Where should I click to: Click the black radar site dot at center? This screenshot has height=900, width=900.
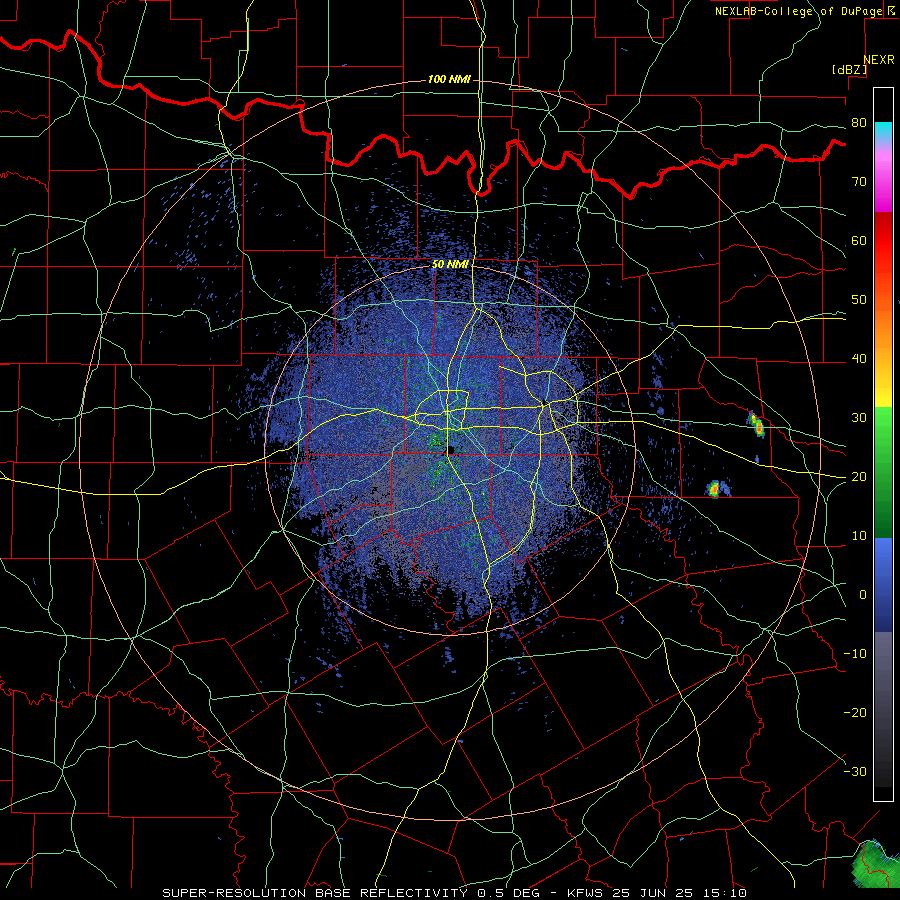tap(451, 450)
